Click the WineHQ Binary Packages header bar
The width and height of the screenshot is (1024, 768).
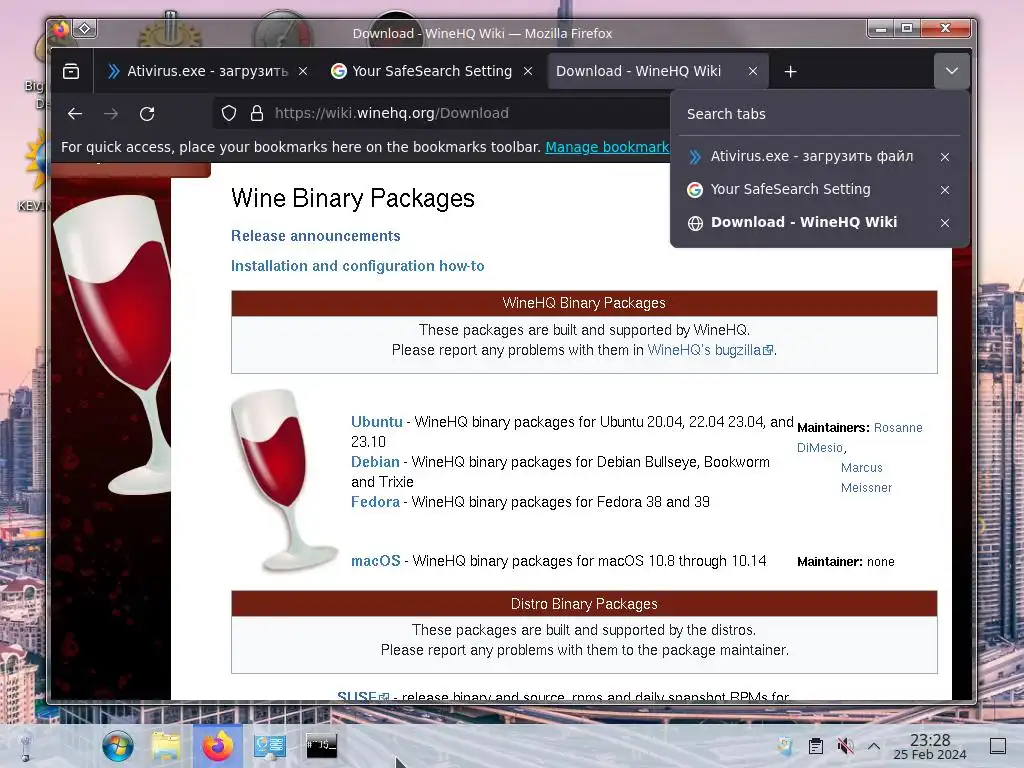(x=584, y=303)
